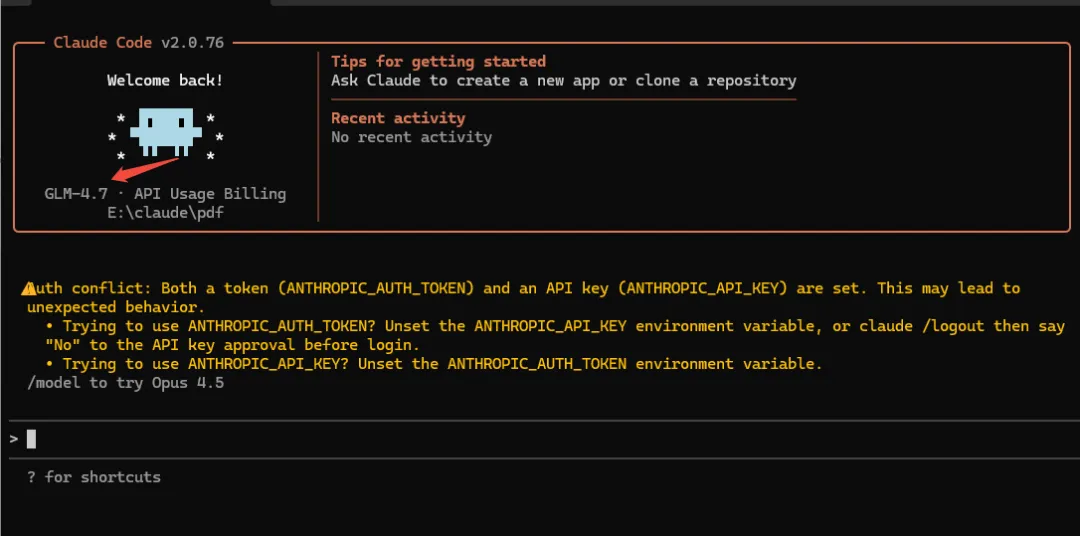Click the "Auth conflict" warning line
Viewport: 1080px width, 536px height.
[x=520, y=288]
